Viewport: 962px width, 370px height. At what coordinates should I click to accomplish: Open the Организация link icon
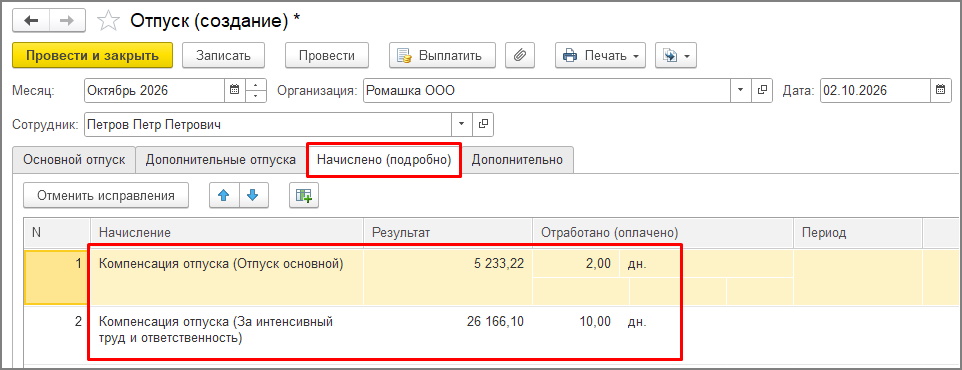[763, 90]
